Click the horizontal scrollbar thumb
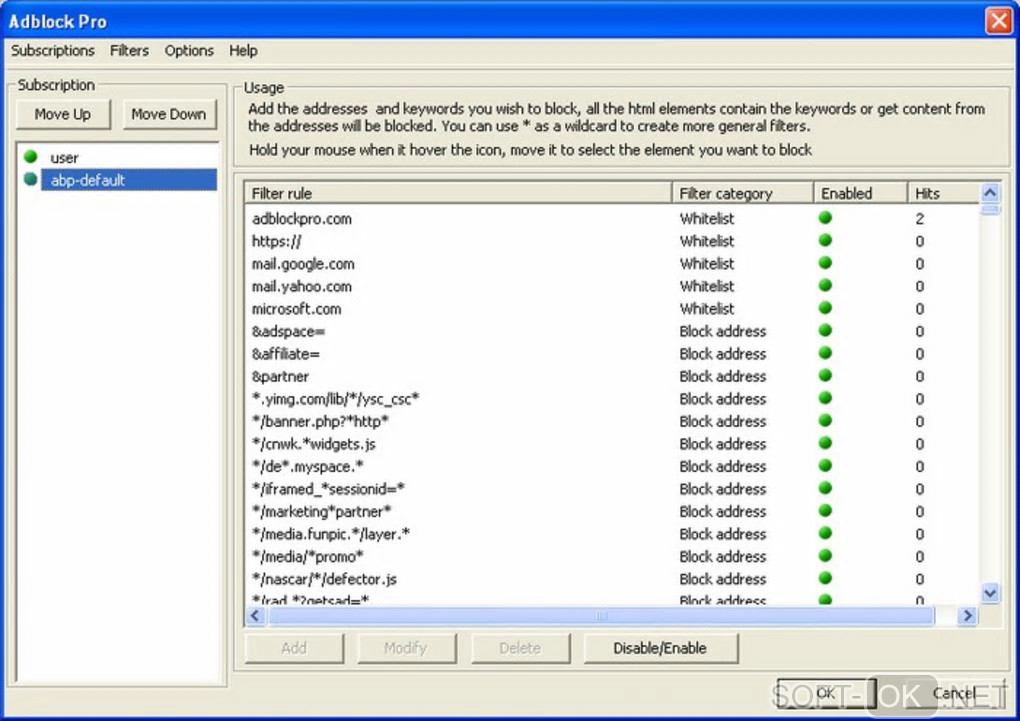 point(601,616)
